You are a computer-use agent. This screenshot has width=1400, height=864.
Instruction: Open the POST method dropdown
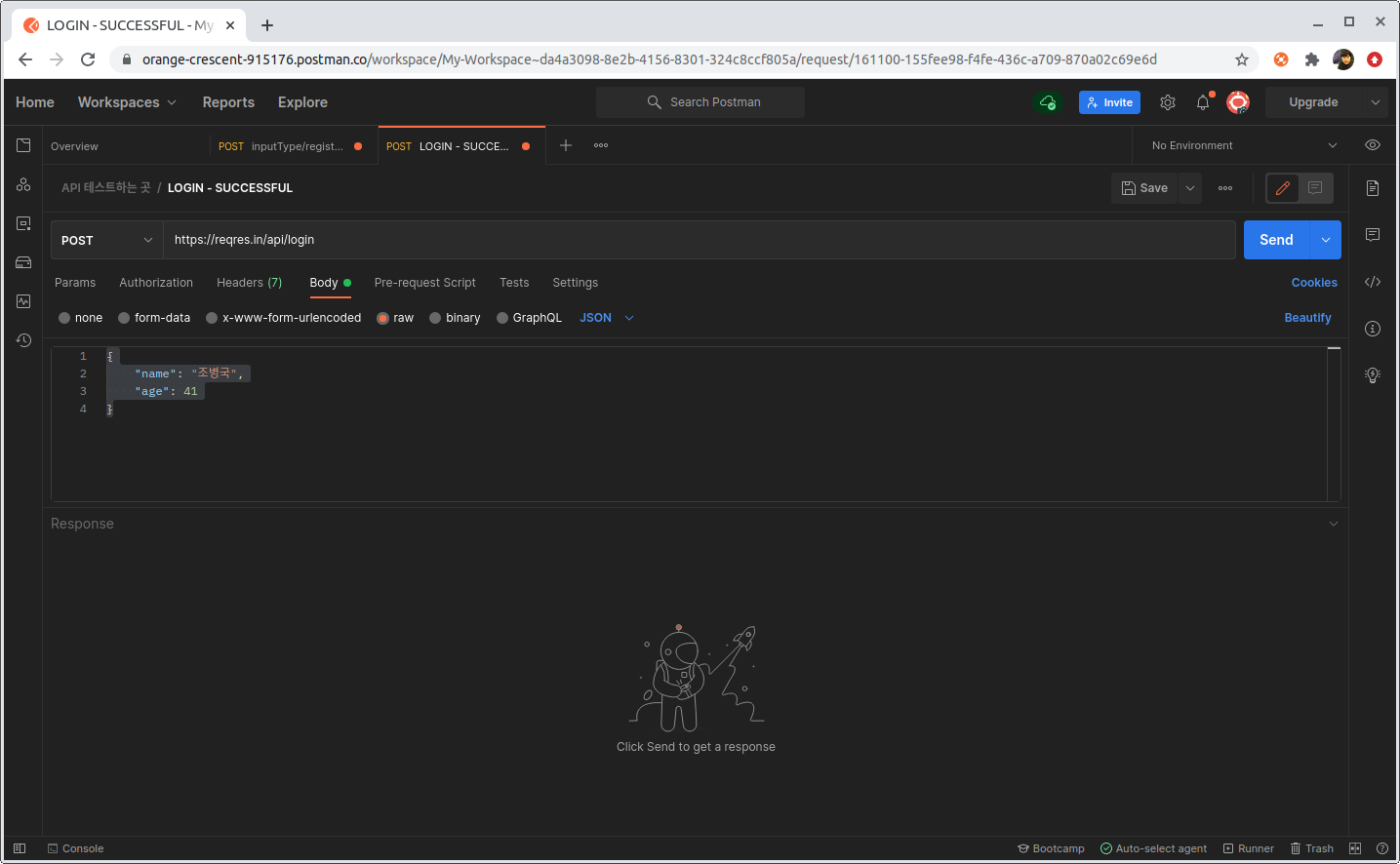106,240
